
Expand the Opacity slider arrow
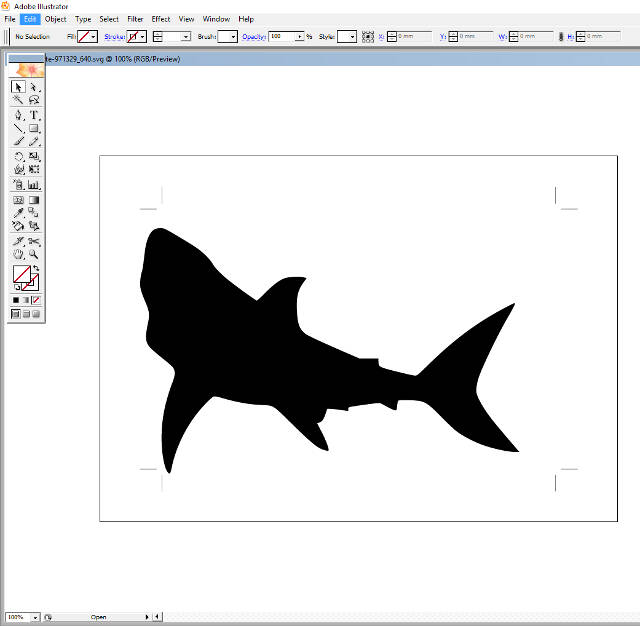click(300, 37)
